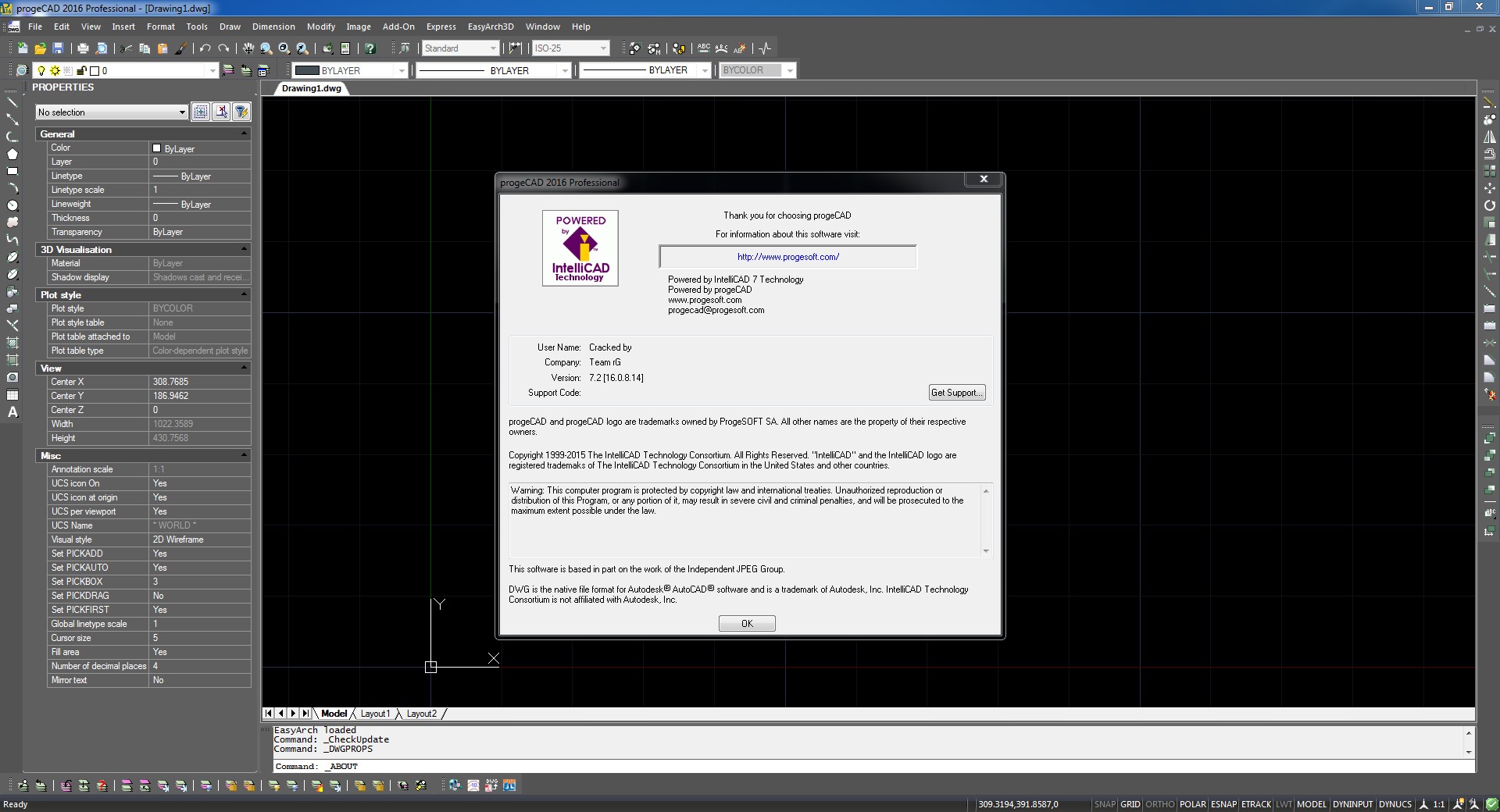Open the No selection dropdown
This screenshot has width=1500, height=812.
coord(112,112)
